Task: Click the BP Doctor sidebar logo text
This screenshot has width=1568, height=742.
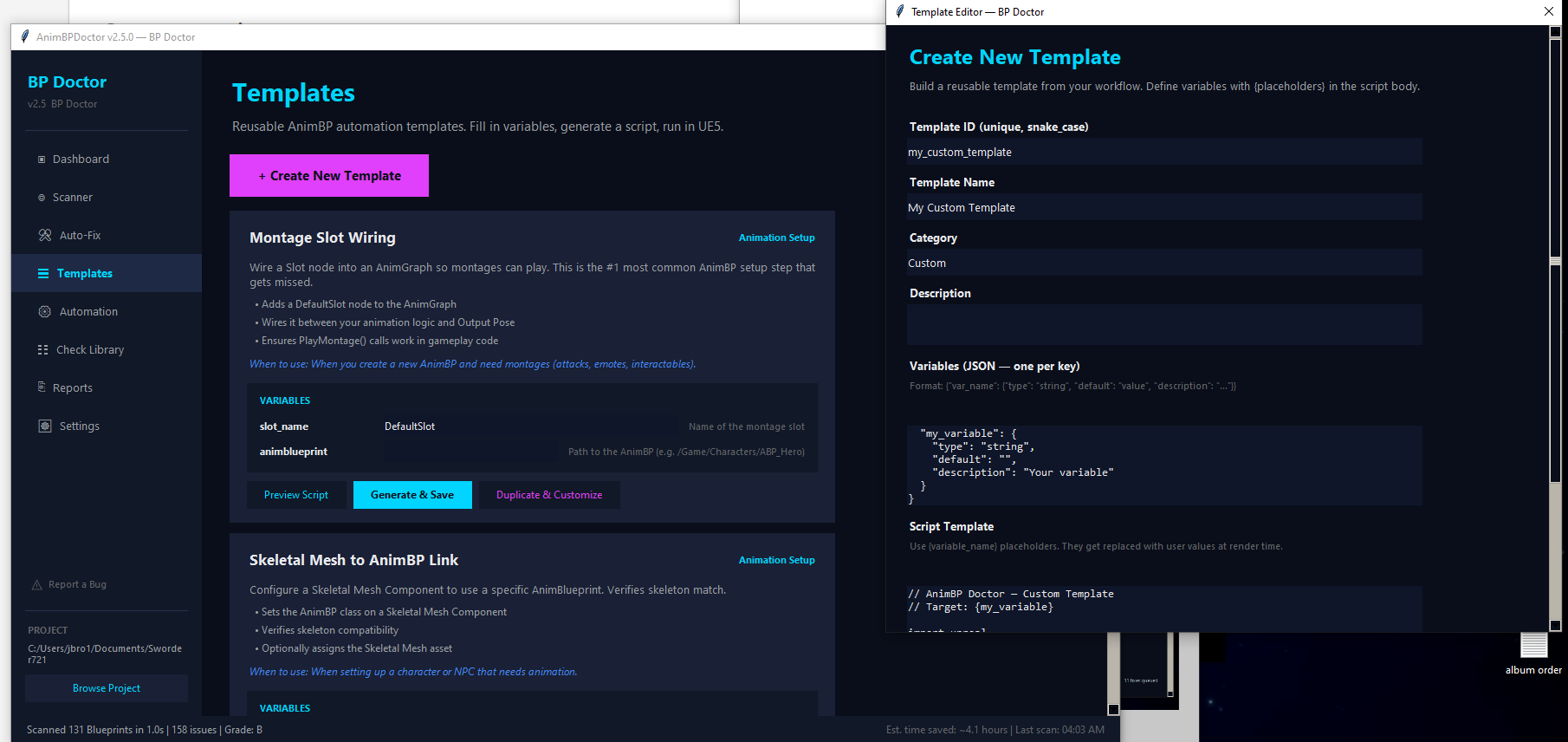Action: pos(67,82)
